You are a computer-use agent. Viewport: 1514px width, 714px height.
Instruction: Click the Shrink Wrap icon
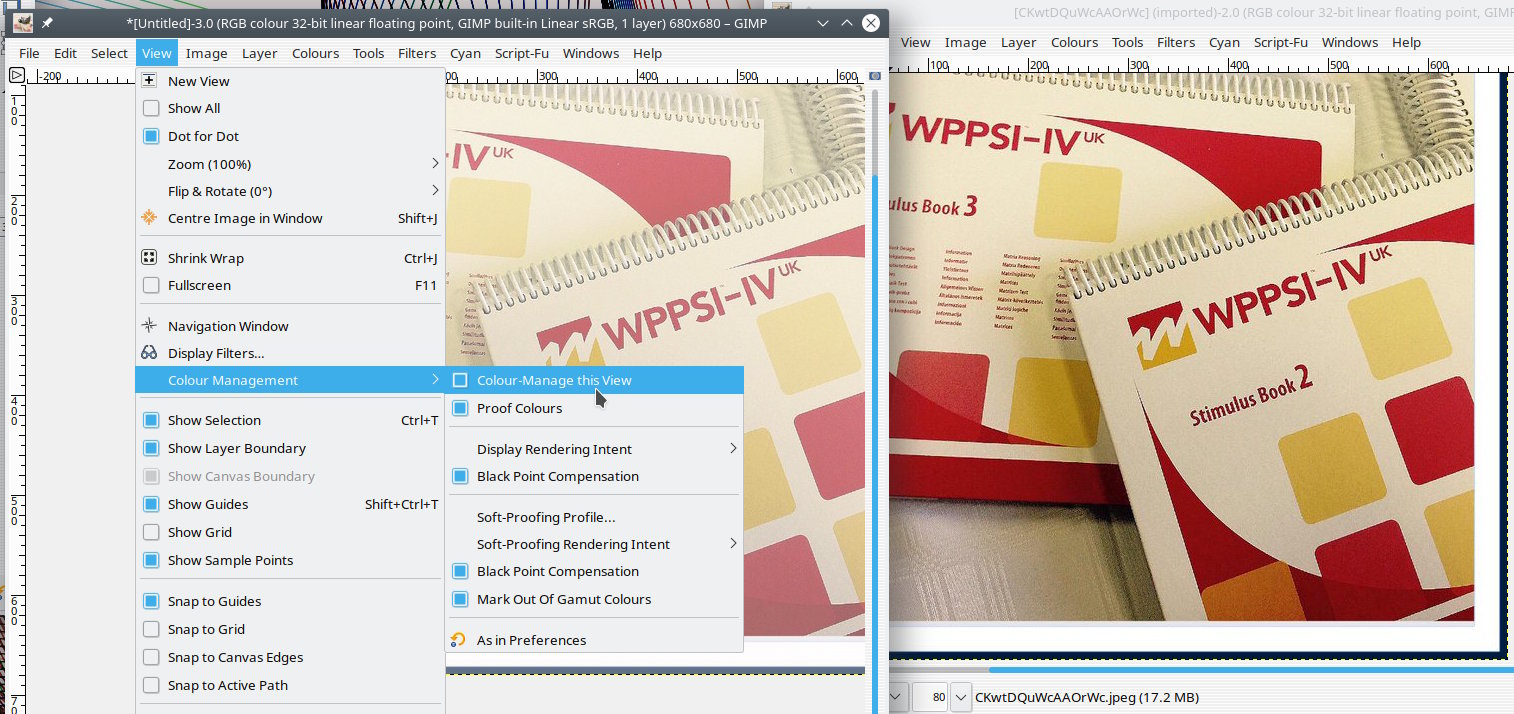[x=149, y=258]
